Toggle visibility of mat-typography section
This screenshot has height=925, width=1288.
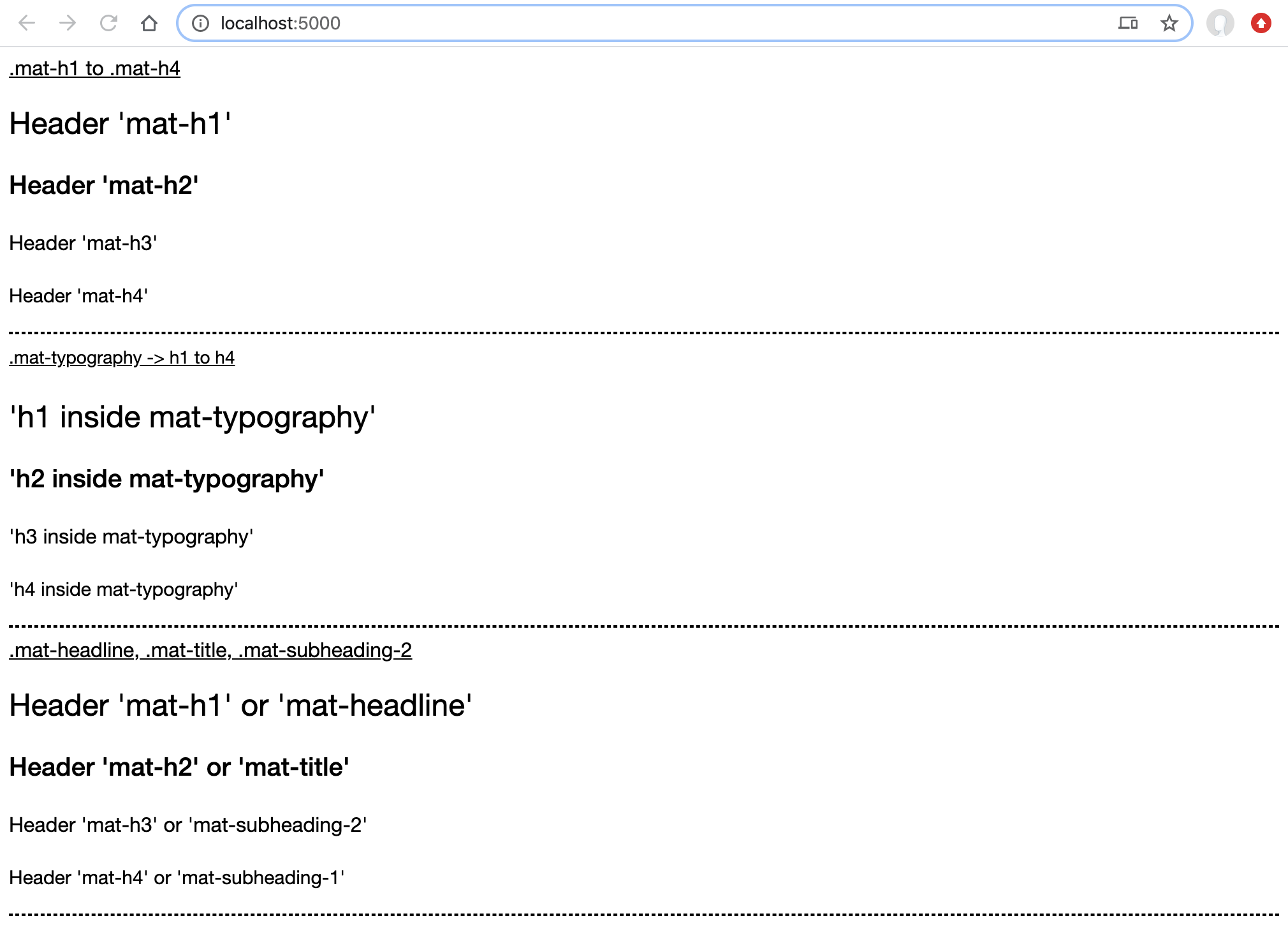pyautogui.click(x=122, y=357)
